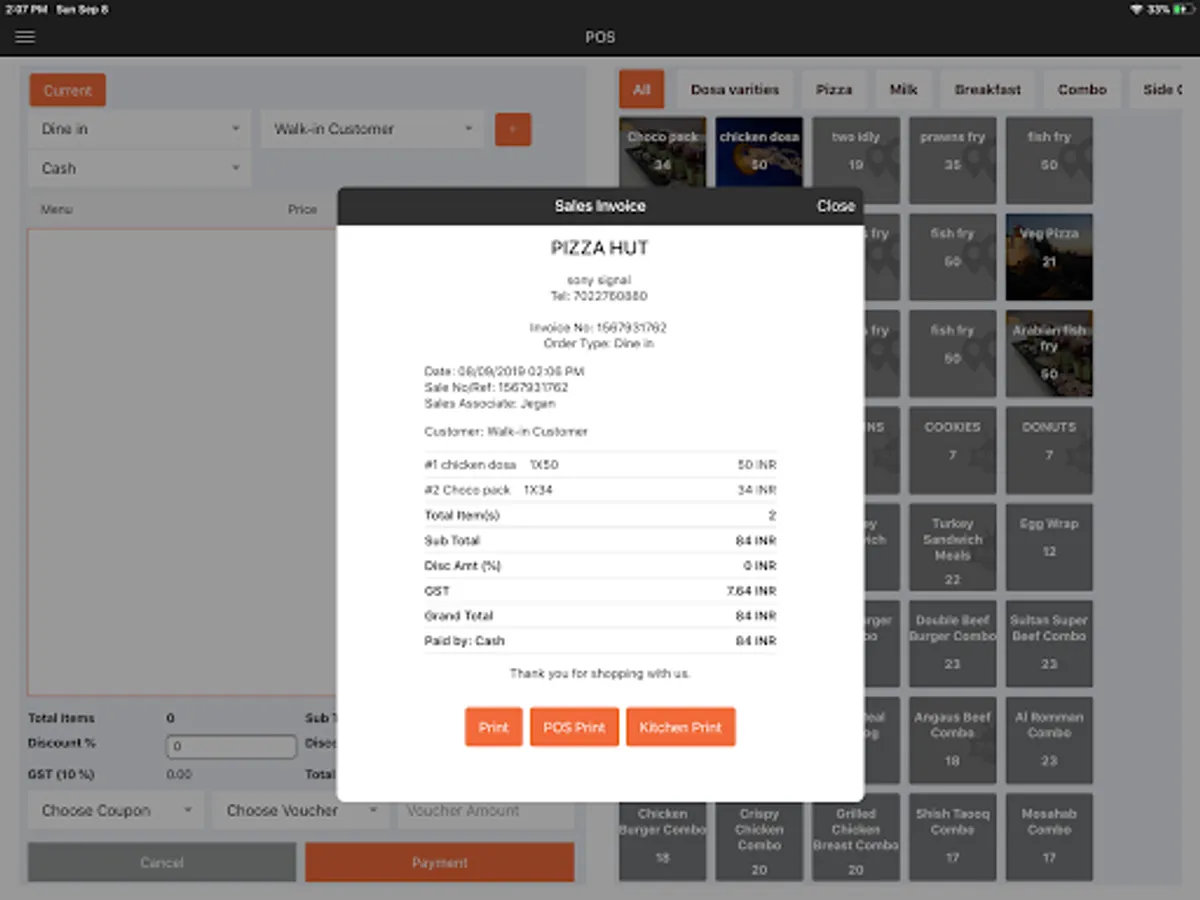
Task: Add Sultan Super Beef Combo item
Action: click(1049, 644)
